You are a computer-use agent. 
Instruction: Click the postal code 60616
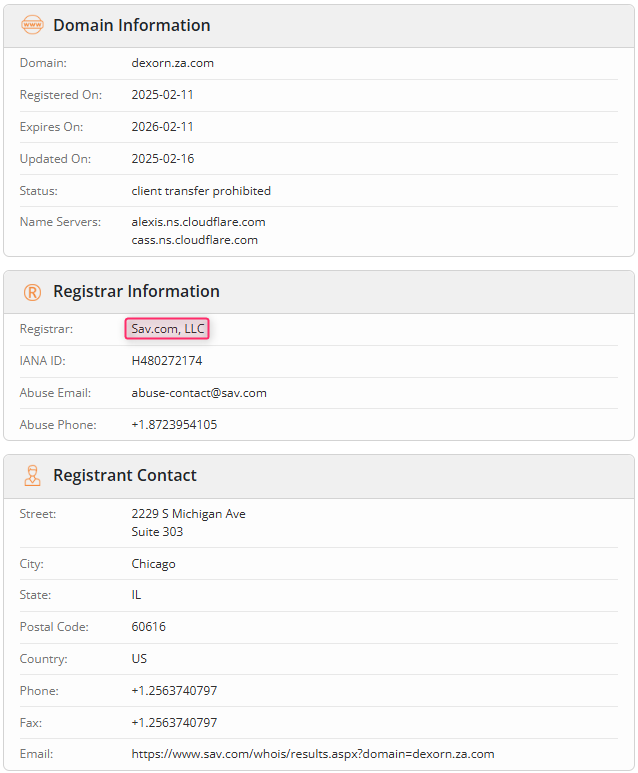coord(148,627)
